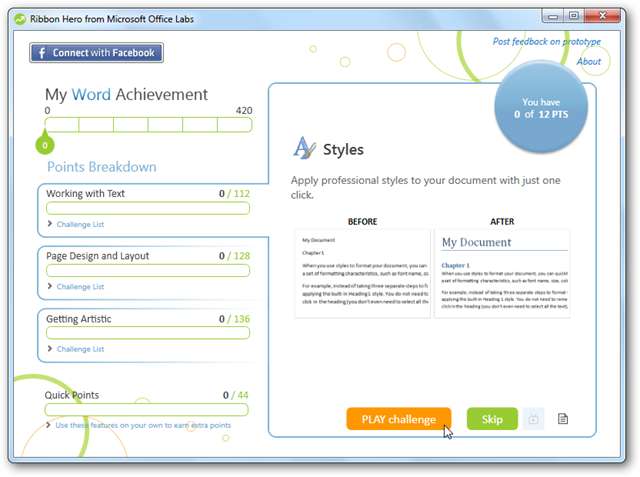
Task: Click the Quick Points label
Action: [x=72, y=395]
